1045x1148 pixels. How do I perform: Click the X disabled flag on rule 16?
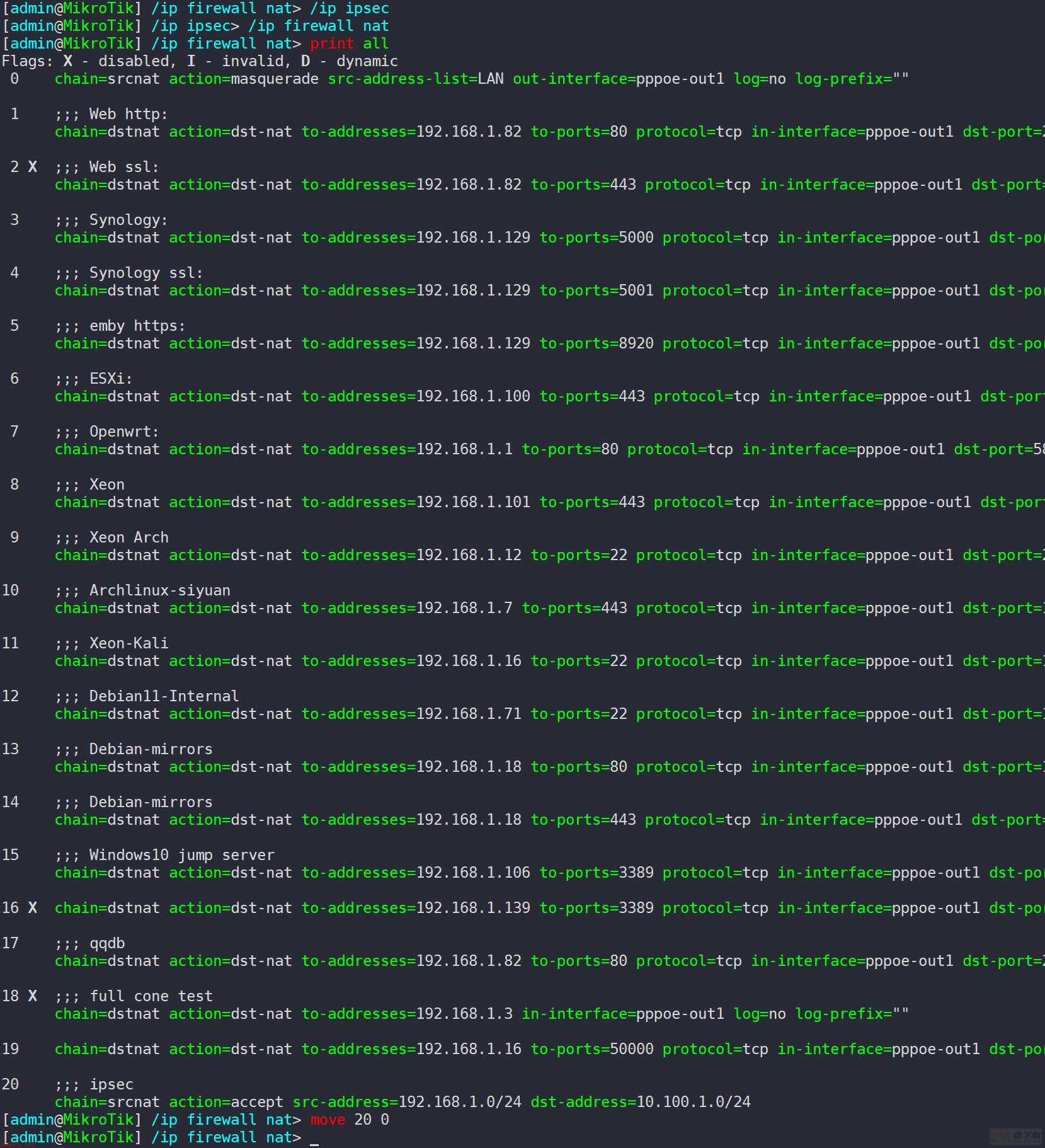pyautogui.click(x=33, y=908)
